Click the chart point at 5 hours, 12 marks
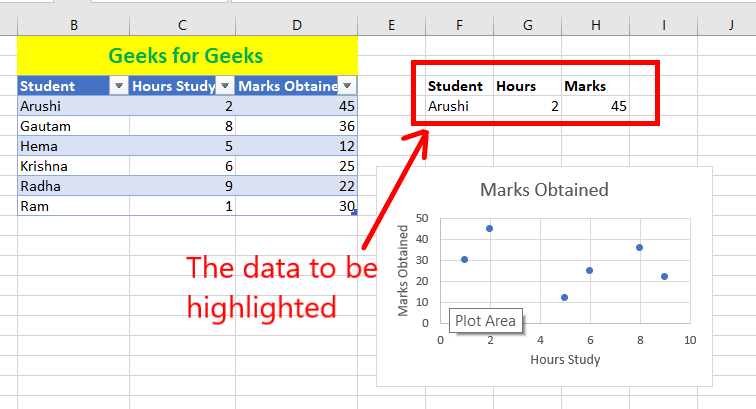This screenshot has width=756, height=409. (565, 298)
